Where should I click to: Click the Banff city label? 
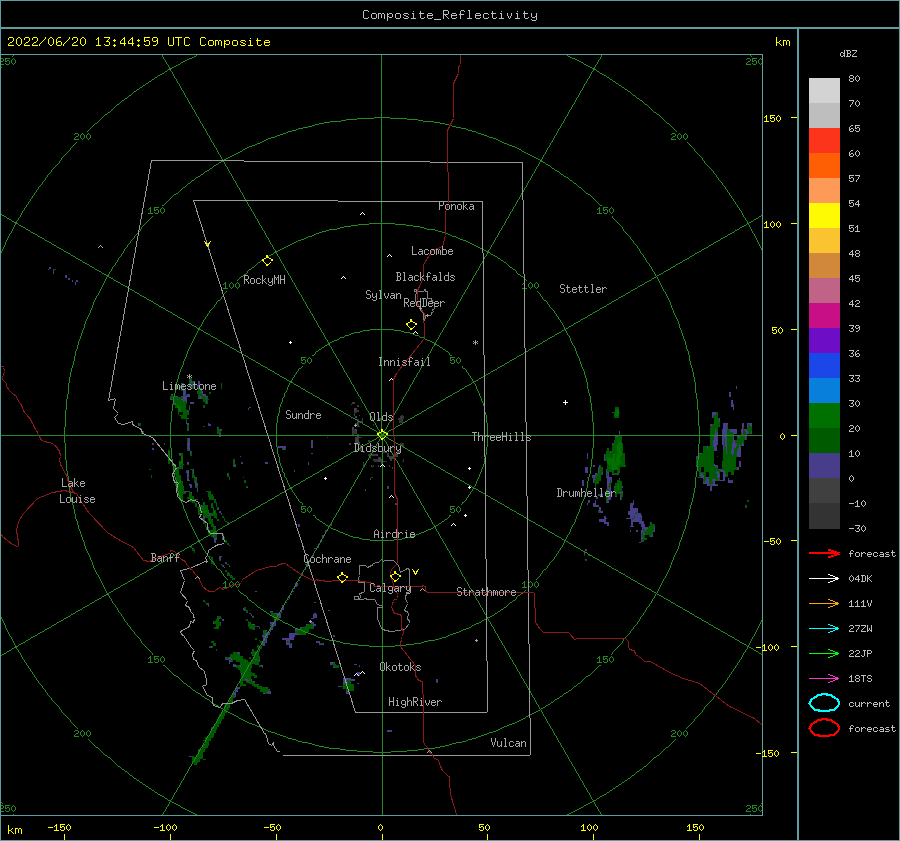tap(165, 557)
